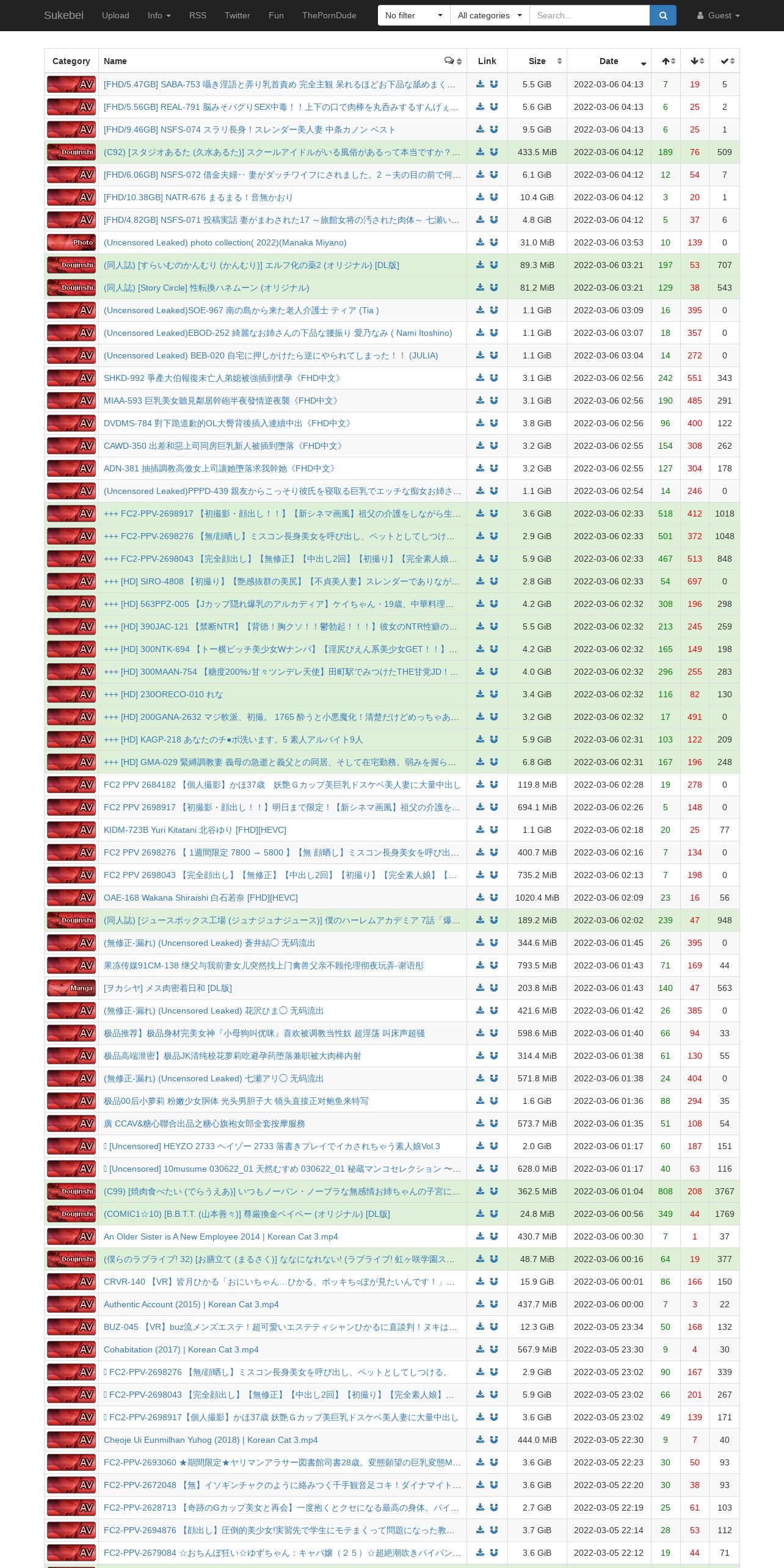Screen dimensions: 784x1568
Task: Open the KIDM-723B Yuri Kitatani entry
Action: tap(195, 830)
